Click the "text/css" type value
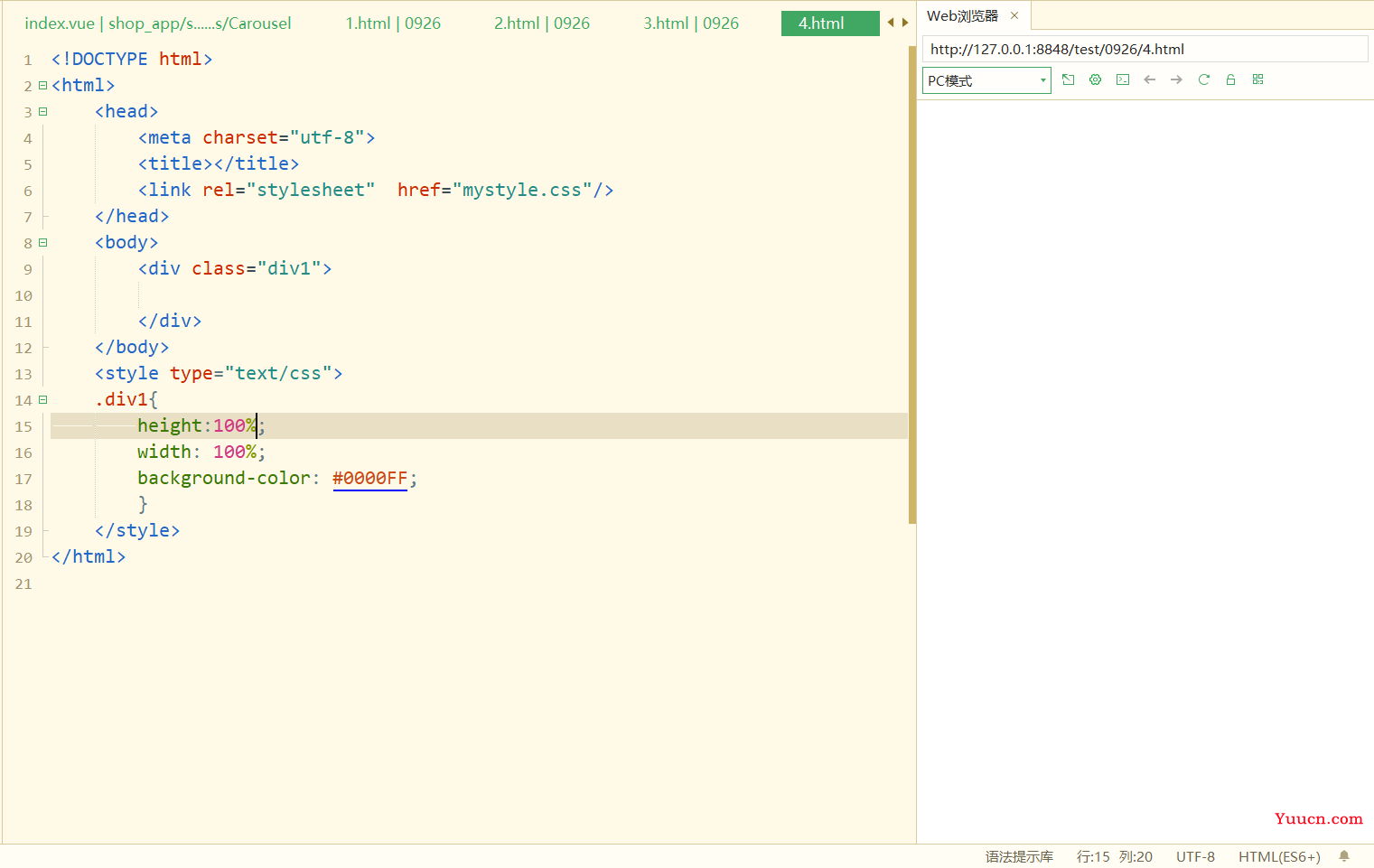1374x868 pixels. pos(278,373)
